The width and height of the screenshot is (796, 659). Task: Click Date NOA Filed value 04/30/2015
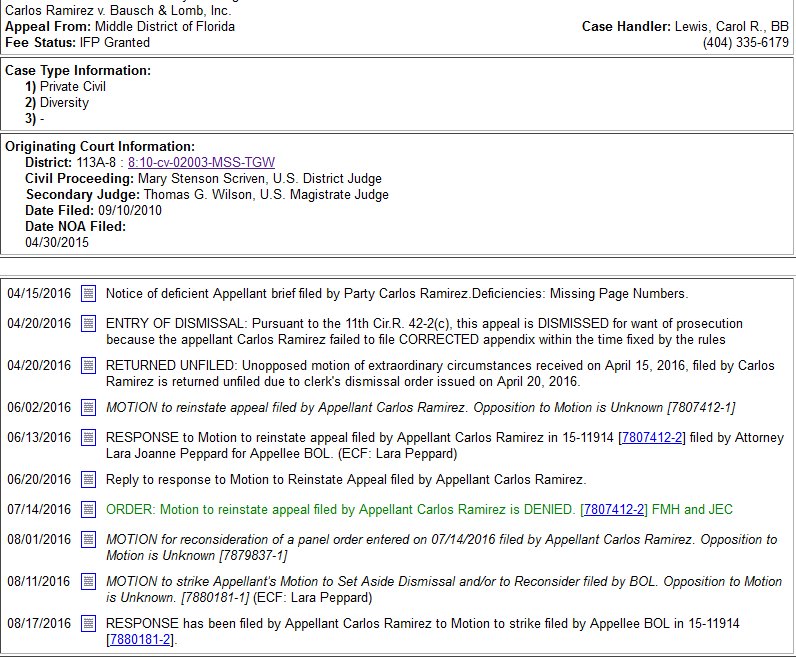click(57, 243)
